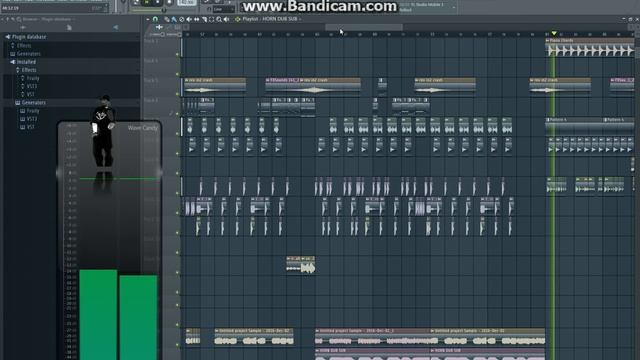640x360 pixels.
Task: Click the browser search magnifier icon
Action: click(19, 19)
